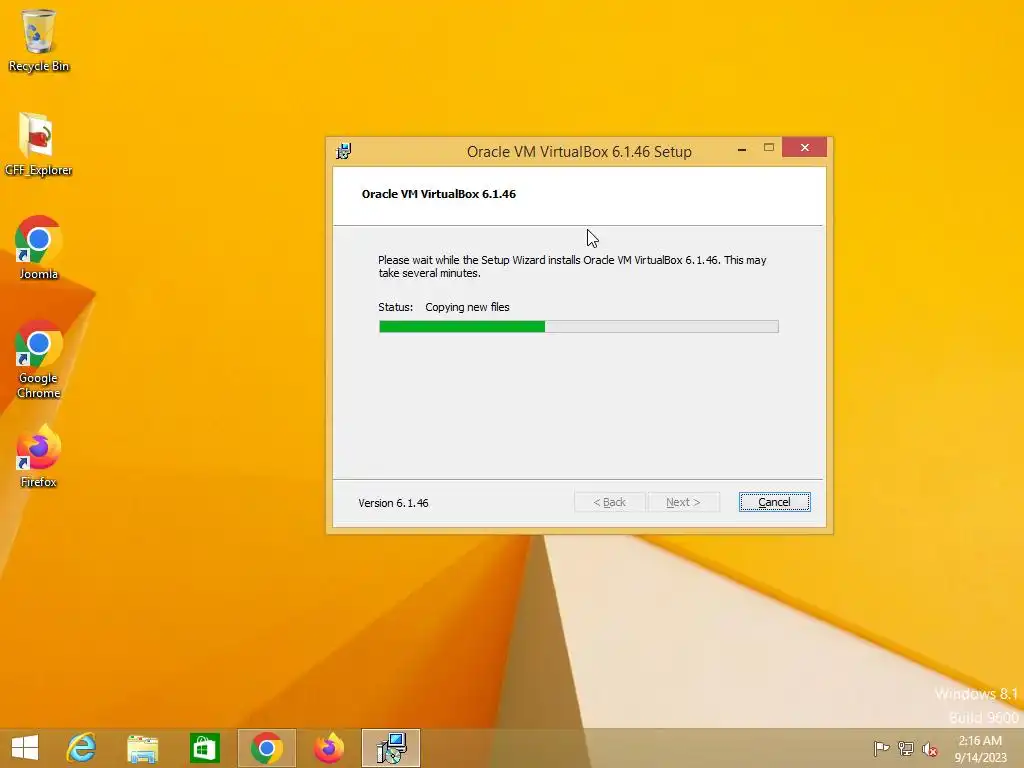This screenshot has height=768, width=1024.
Task: Click the installation progress bar
Action: (x=579, y=327)
